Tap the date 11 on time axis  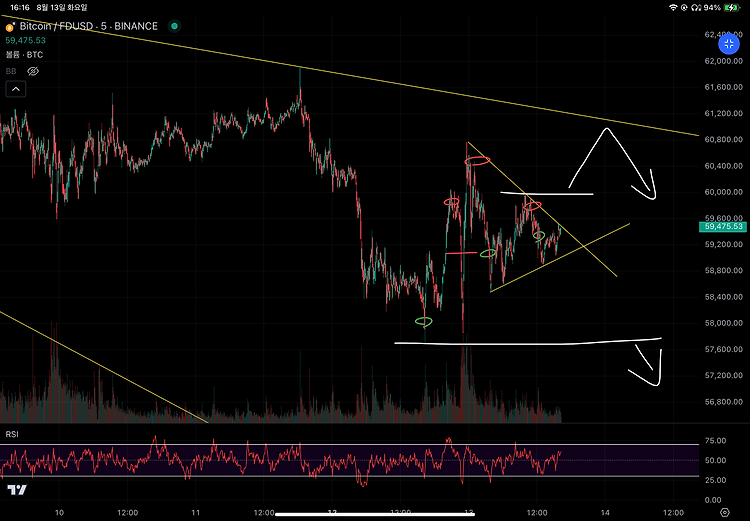pyautogui.click(x=196, y=512)
